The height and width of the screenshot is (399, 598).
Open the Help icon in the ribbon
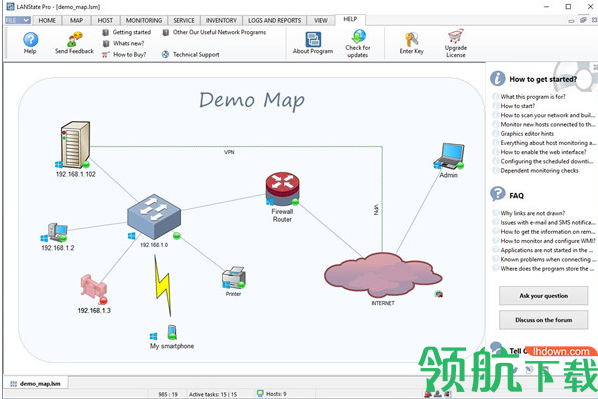point(31,40)
